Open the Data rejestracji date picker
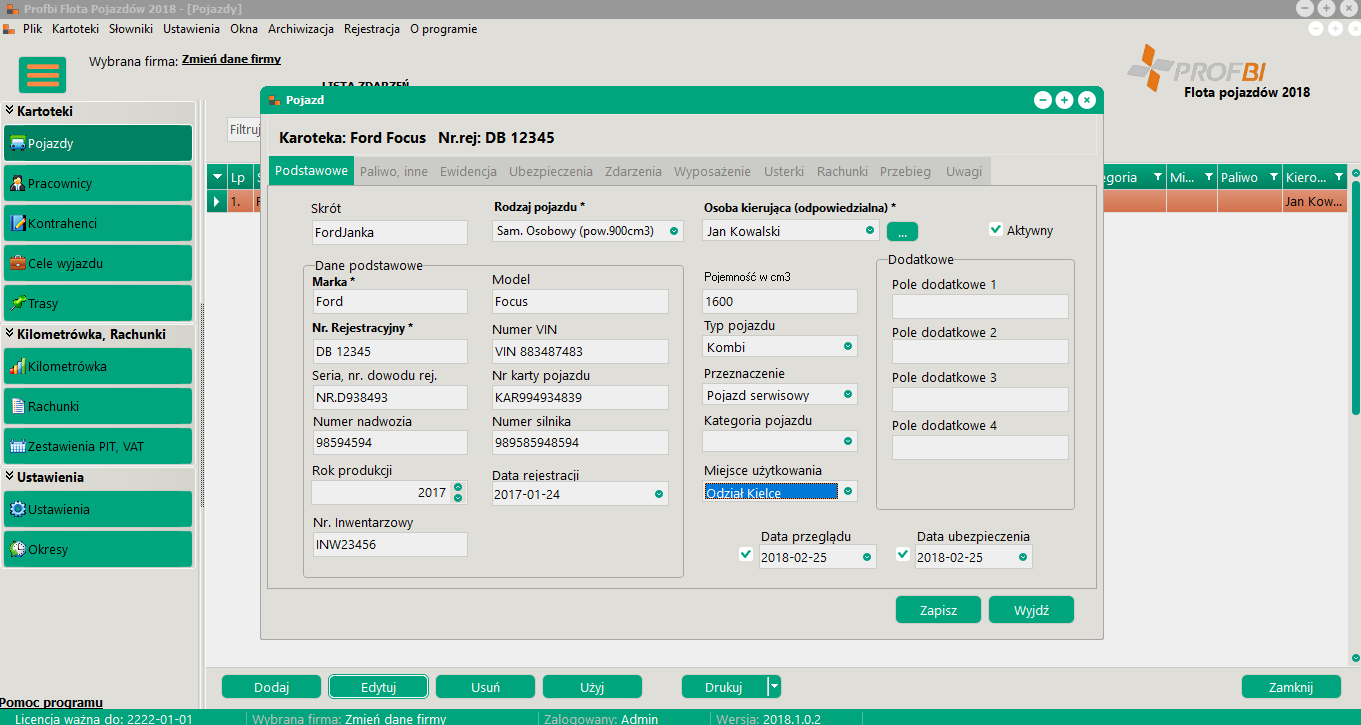Screen dimensions: 1361x725 coord(659,494)
